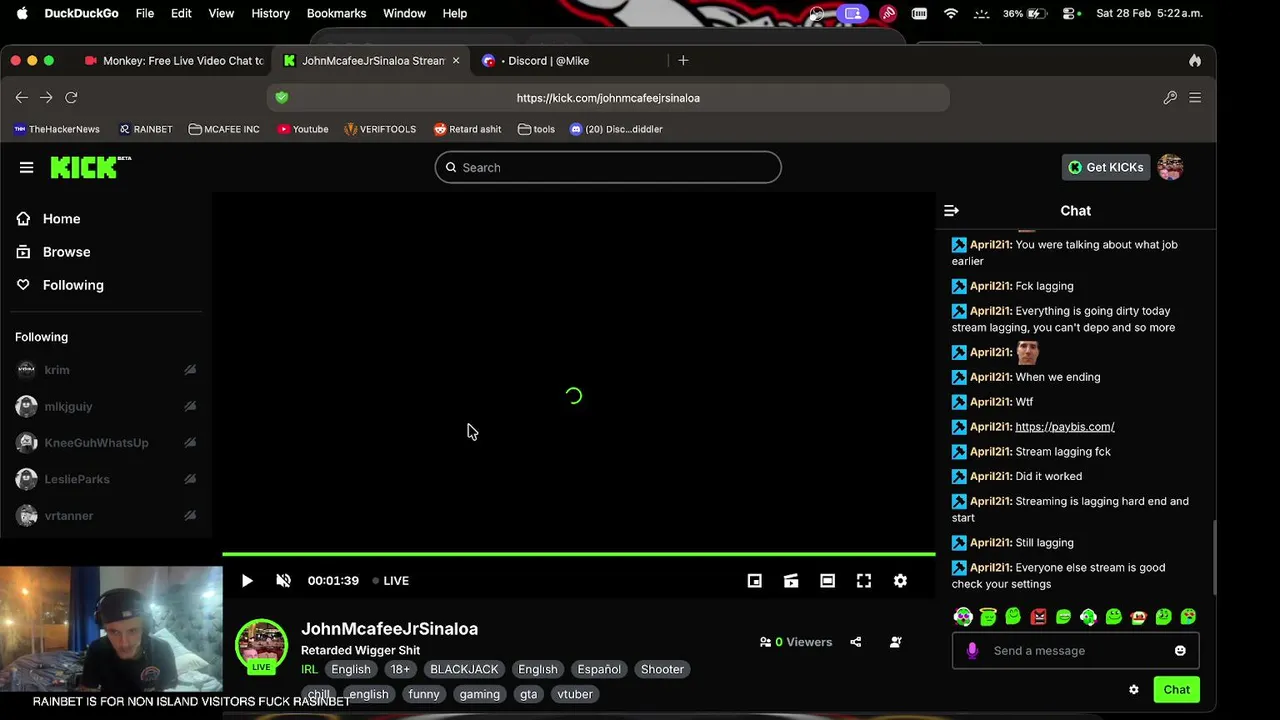Open the paybis.com link in chat

pyautogui.click(x=1064, y=427)
